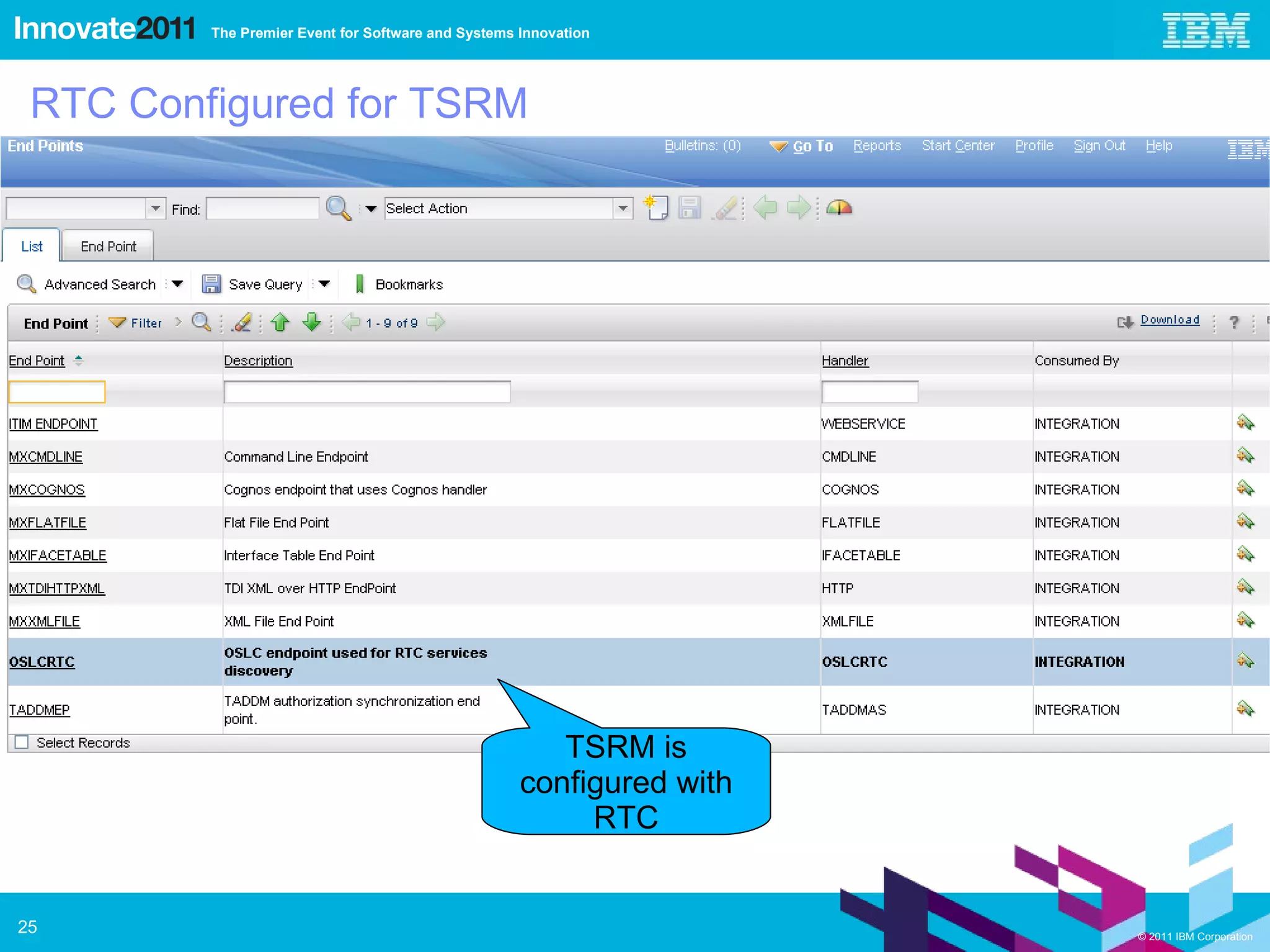Clear filter fields eraser icon in table

241,322
